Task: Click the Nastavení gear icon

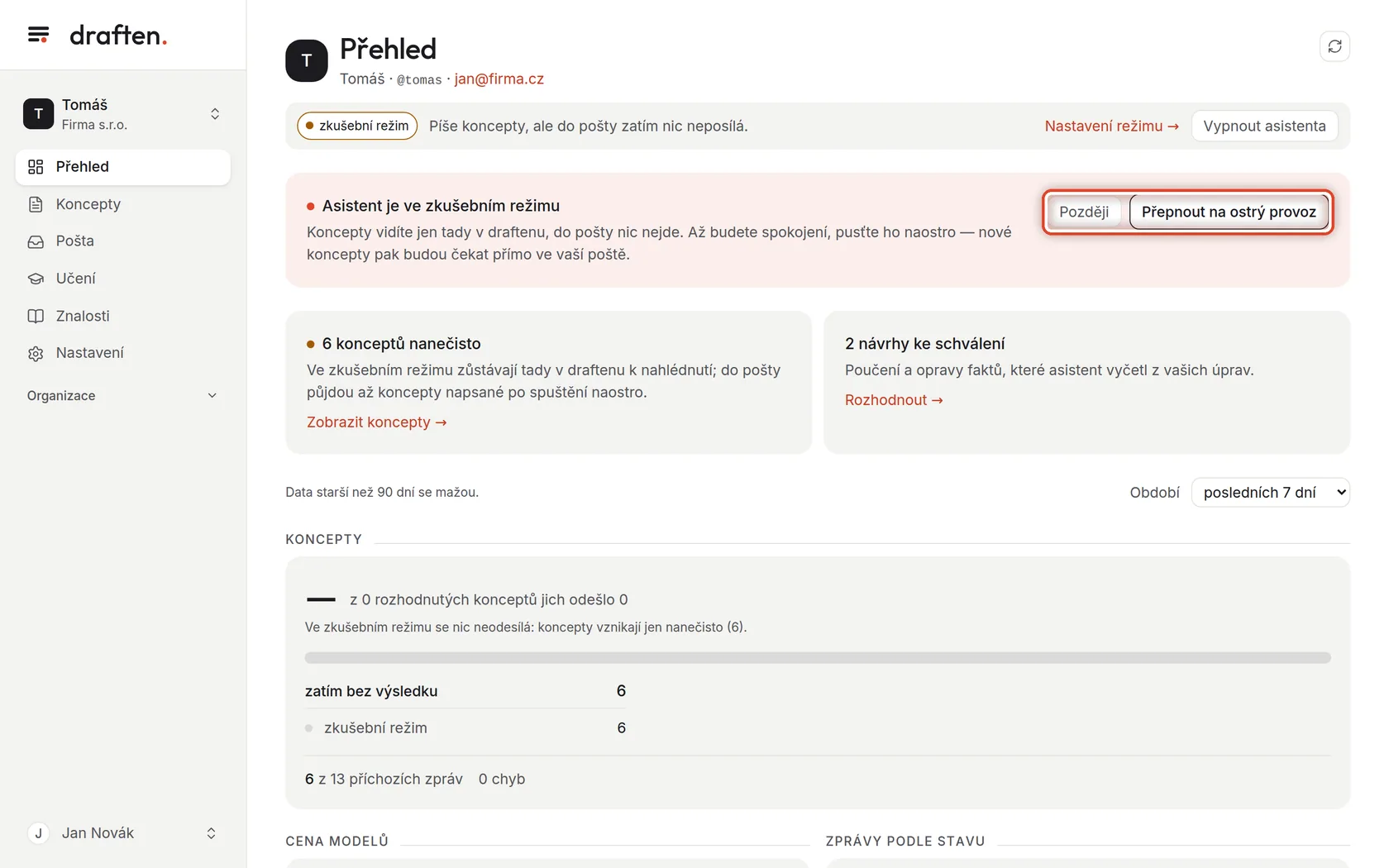Action: pyautogui.click(x=36, y=353)
